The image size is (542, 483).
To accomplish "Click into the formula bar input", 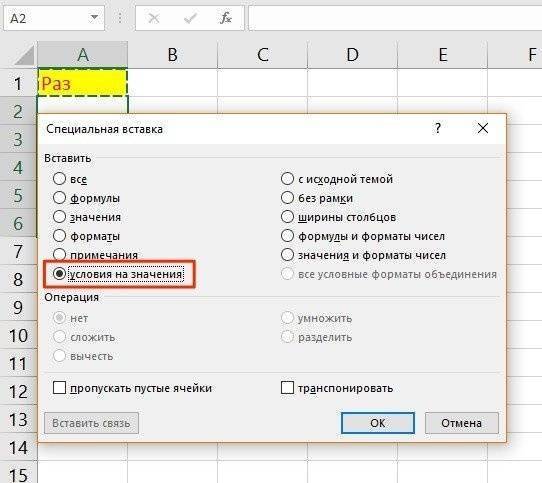I will [x=395, y=18].
